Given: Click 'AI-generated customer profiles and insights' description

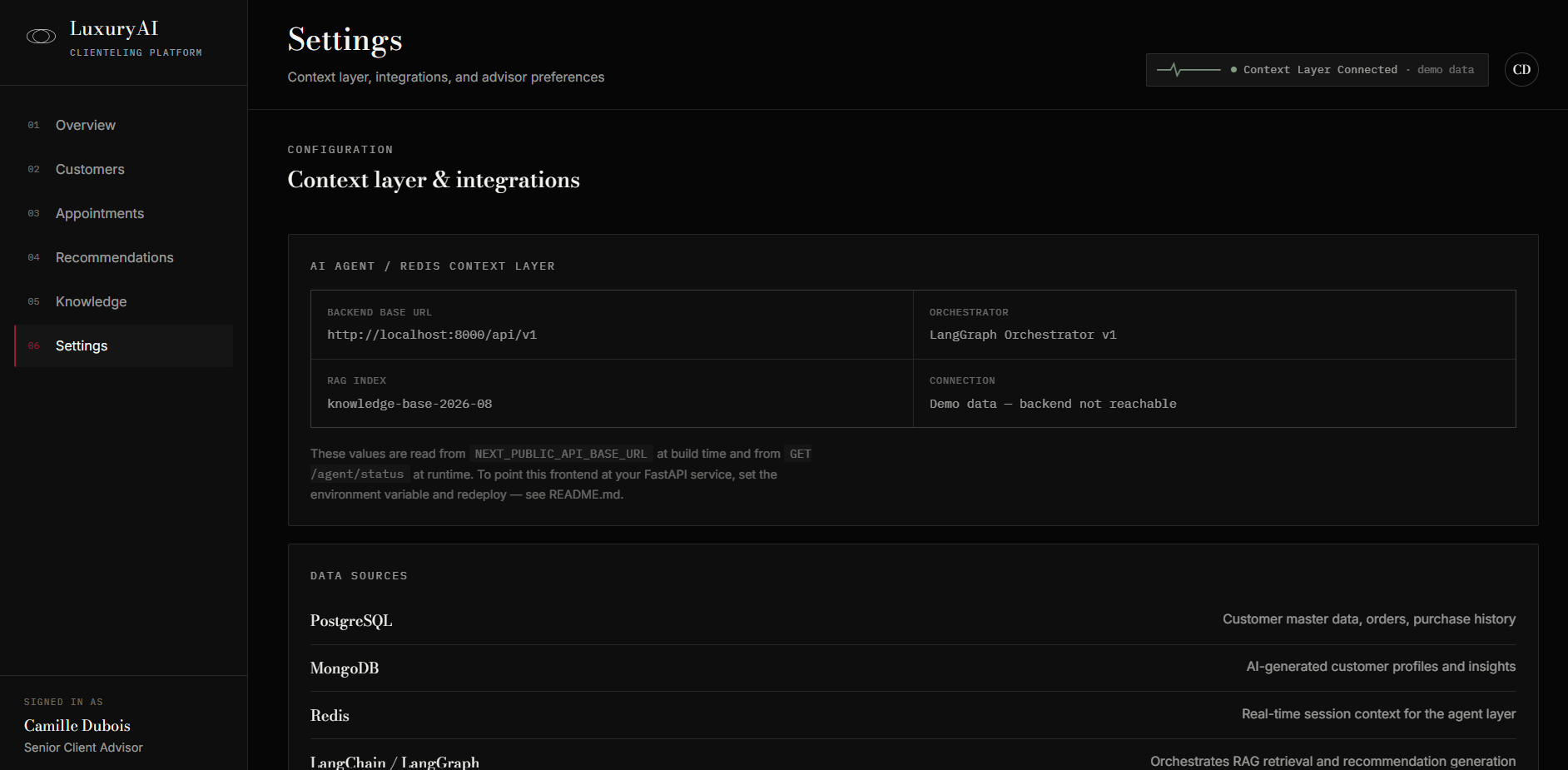Looking at the screenshot, I should 1381,667.
